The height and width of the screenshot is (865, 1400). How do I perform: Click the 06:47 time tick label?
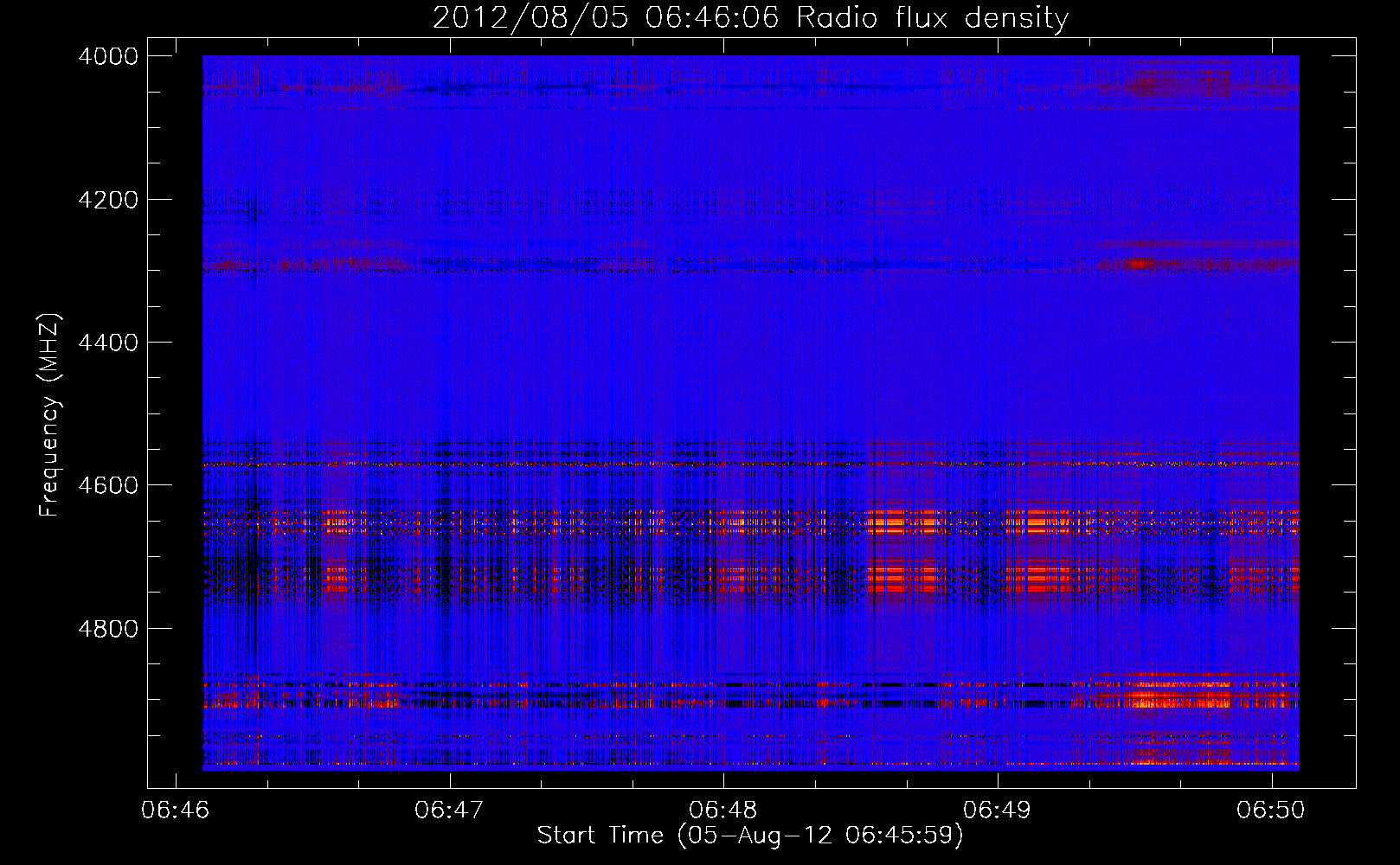pos(449,810)
